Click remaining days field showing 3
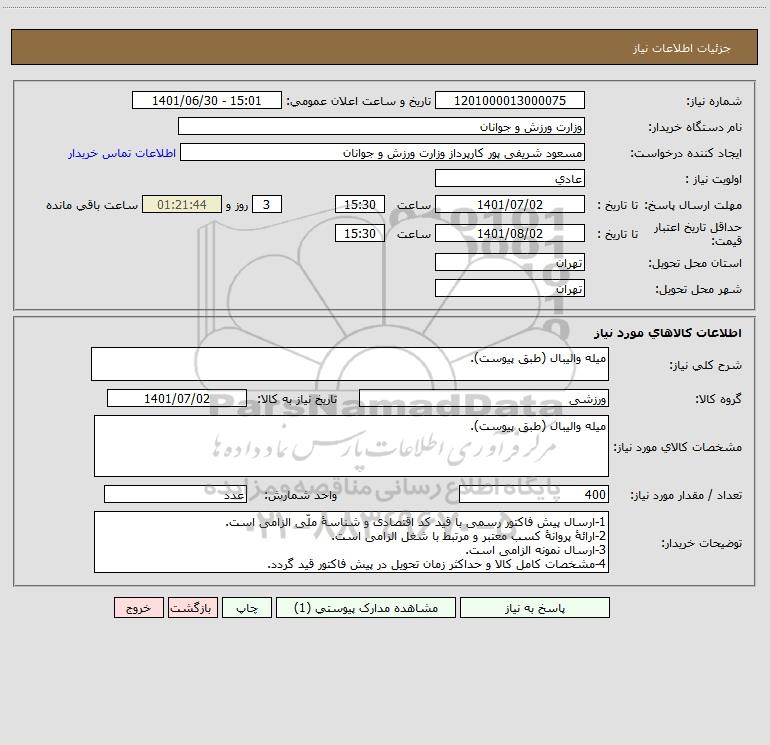The image size is (770, 745). pos(267,204)
